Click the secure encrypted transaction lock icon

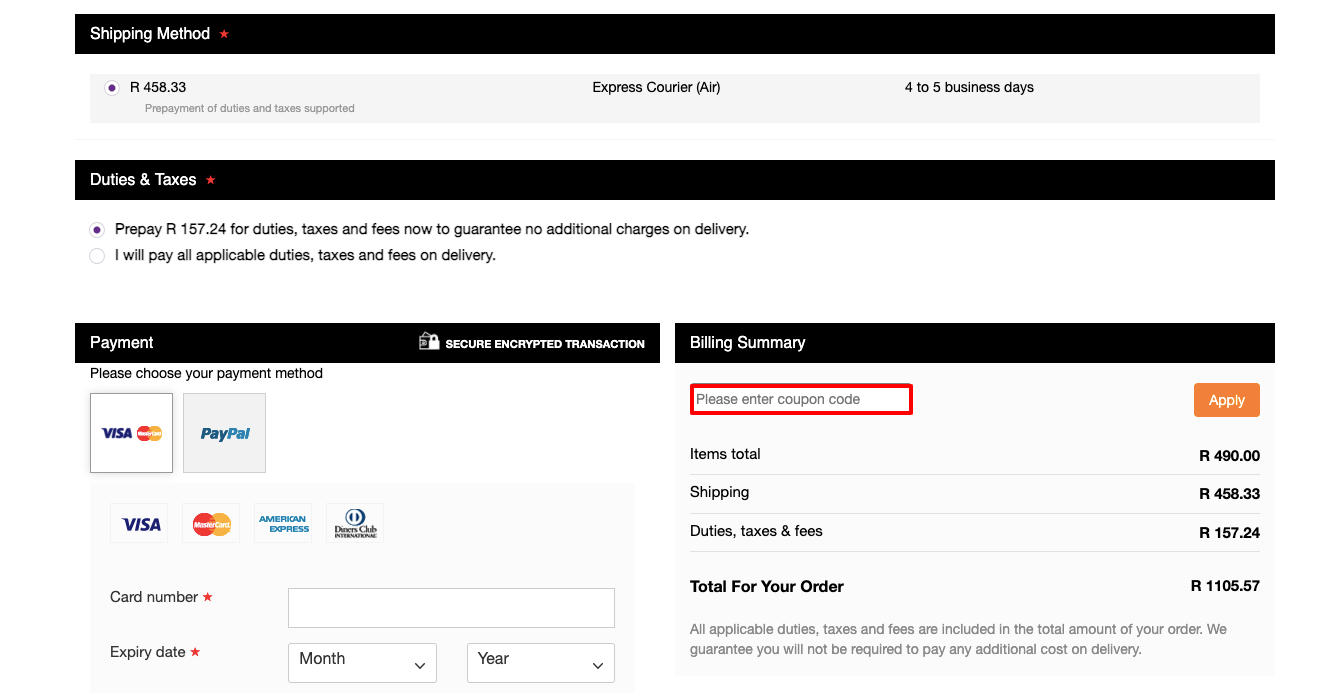pyautogui.click(x=429, y=342)
